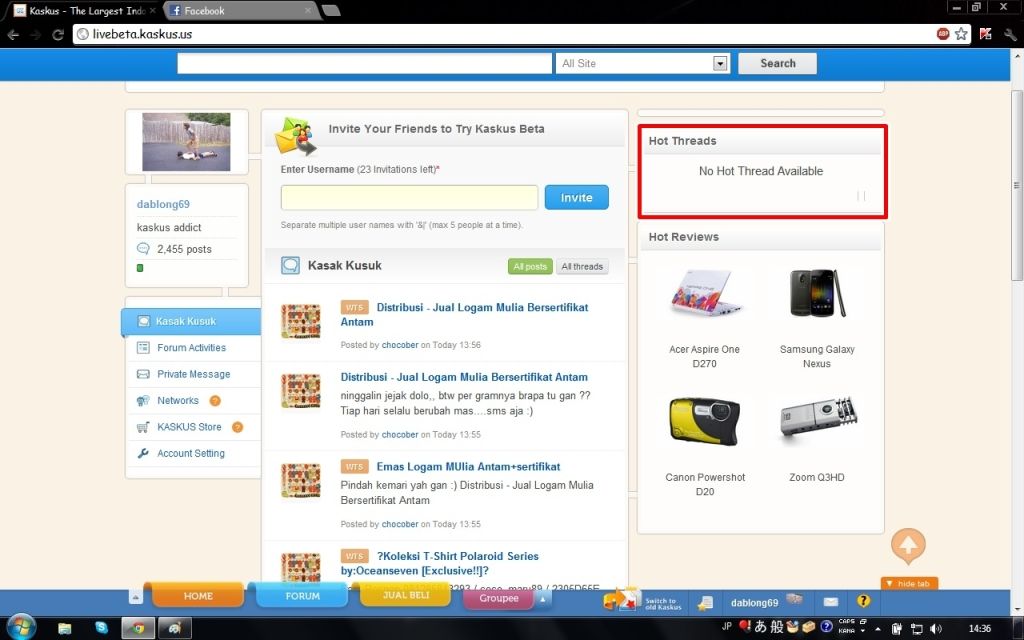This screenshot has width=1024, height=640.
Task: Open the volume control in the system tray
Action: pos(936,629)
